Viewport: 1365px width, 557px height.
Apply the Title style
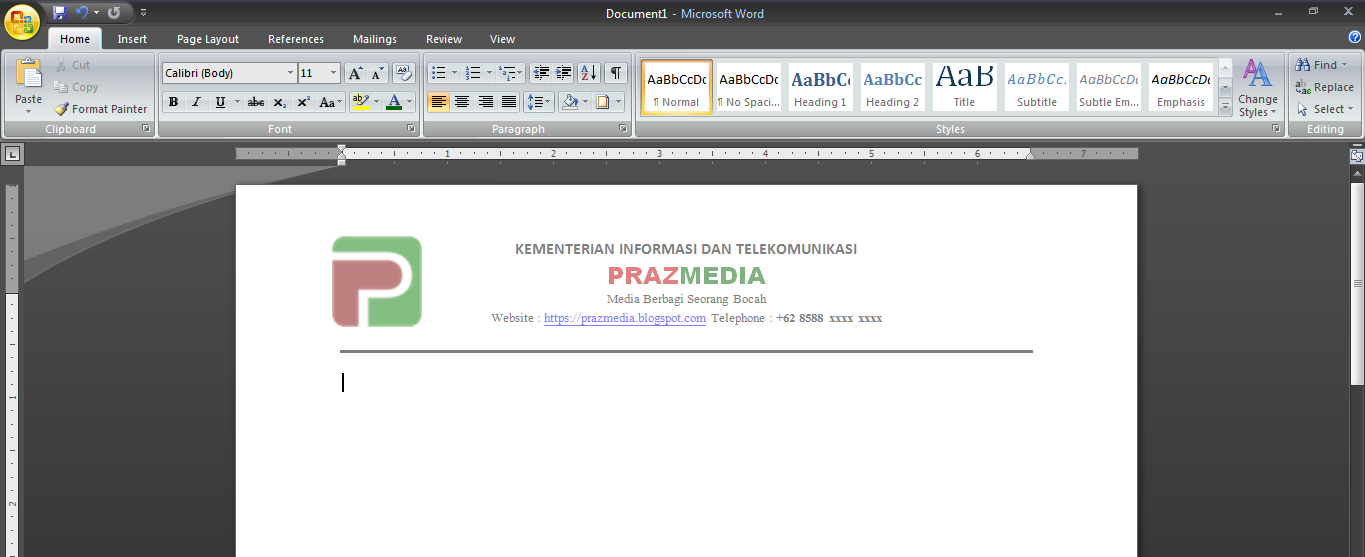[x=964, y=87]
